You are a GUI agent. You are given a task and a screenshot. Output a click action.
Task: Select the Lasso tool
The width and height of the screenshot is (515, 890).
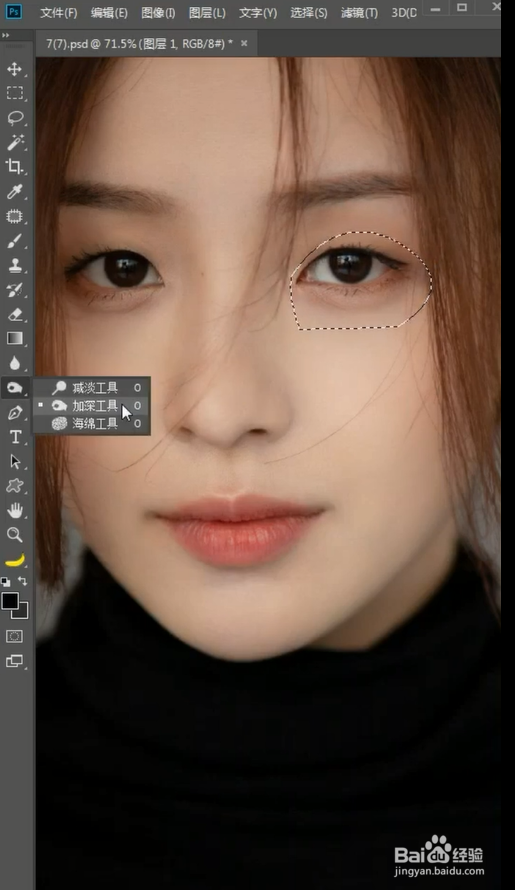(14, 117)
